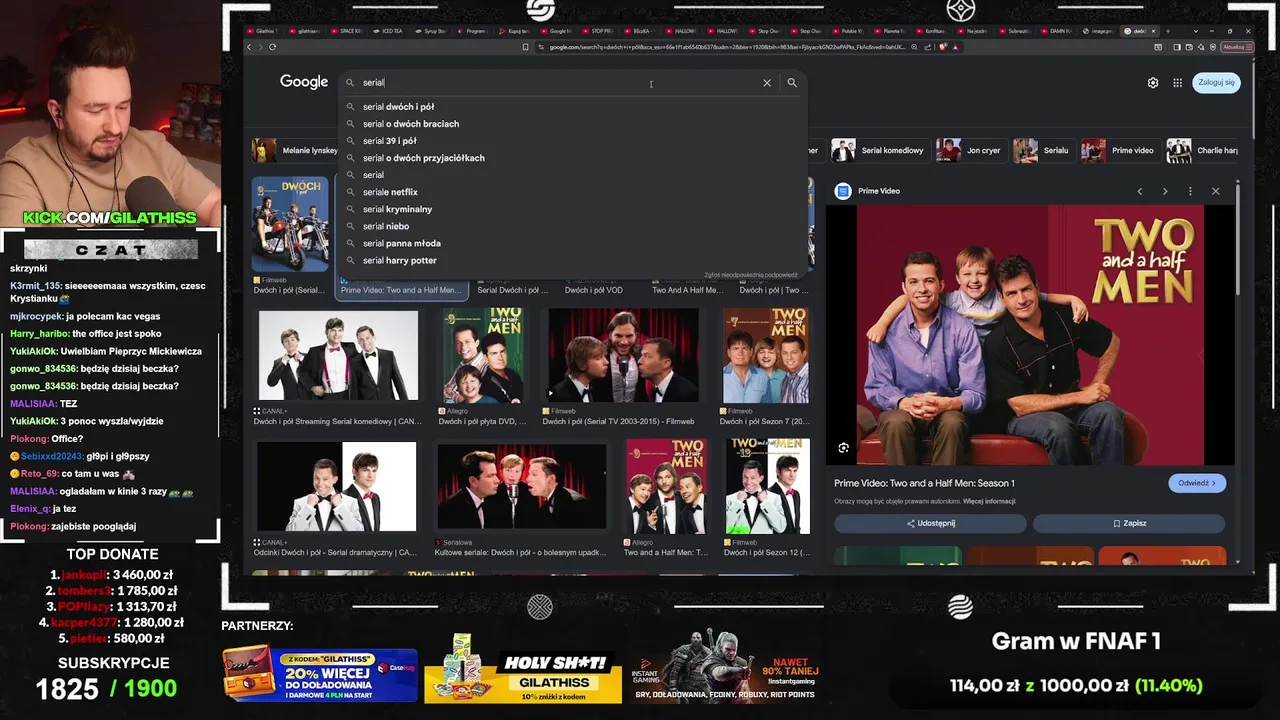Click the Udostępnij share button
This screenshot has height=720, width=1280.
tap(930, 523)
